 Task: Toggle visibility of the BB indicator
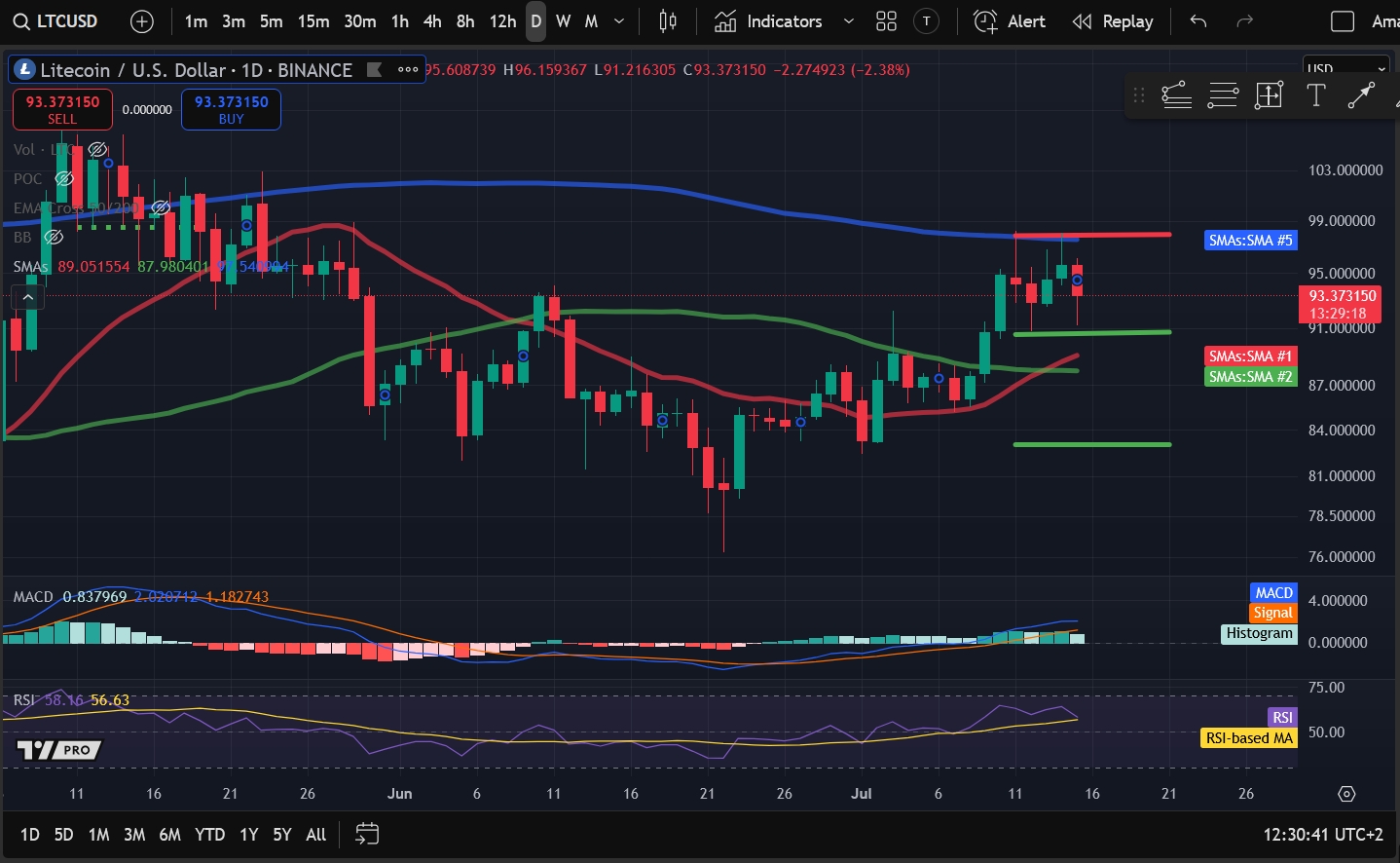[55, 237]
